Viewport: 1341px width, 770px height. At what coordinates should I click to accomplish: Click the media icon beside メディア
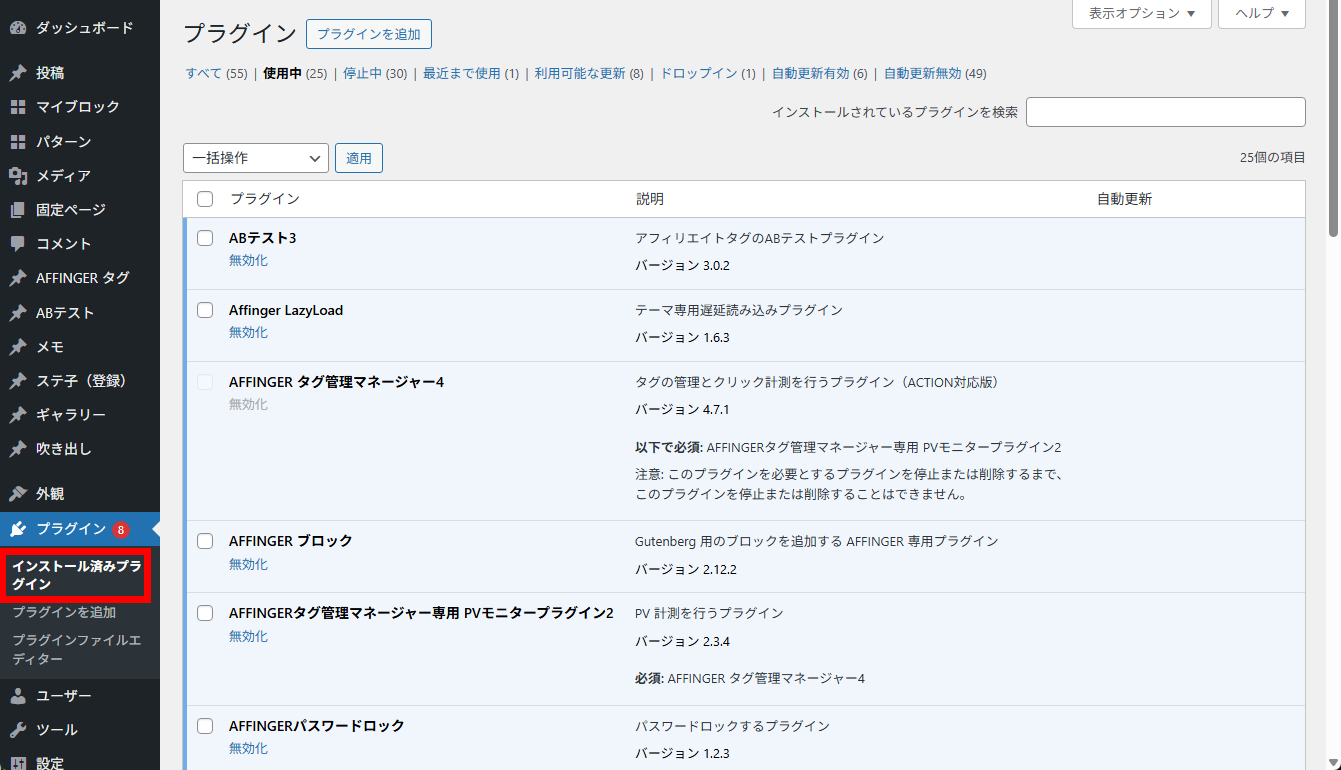18,176
